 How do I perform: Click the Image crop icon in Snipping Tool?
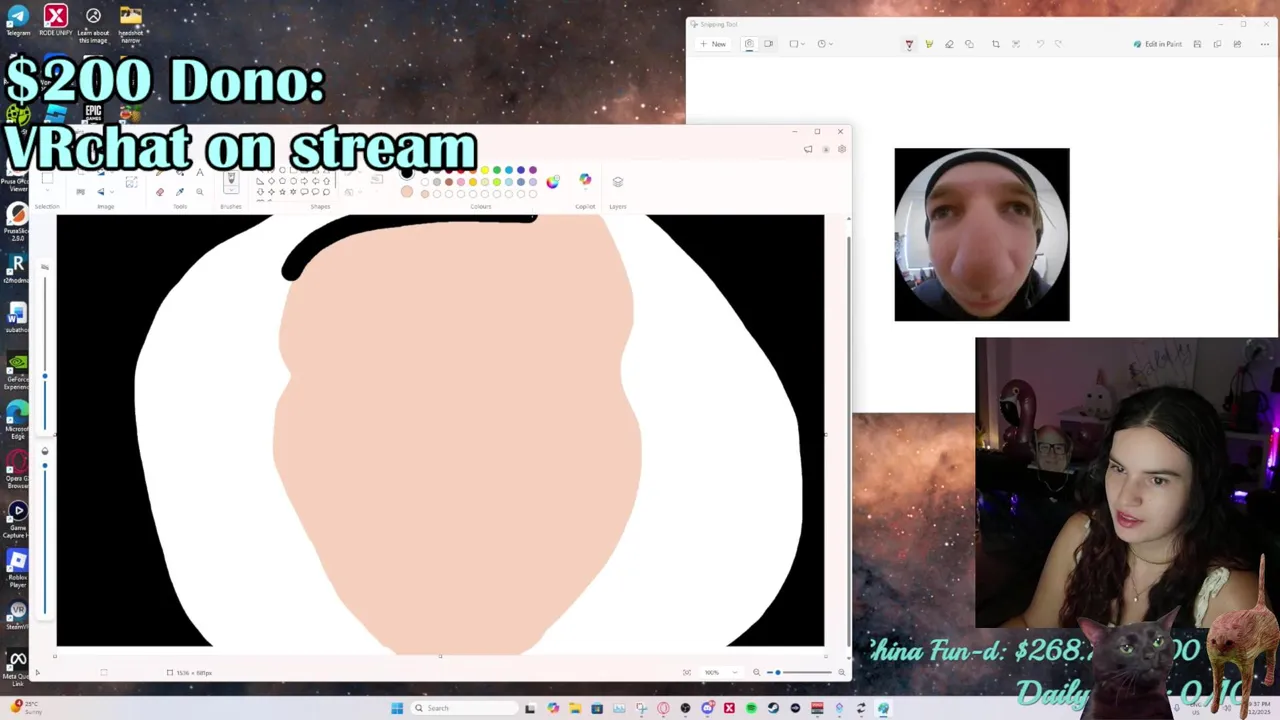(996, 44)
